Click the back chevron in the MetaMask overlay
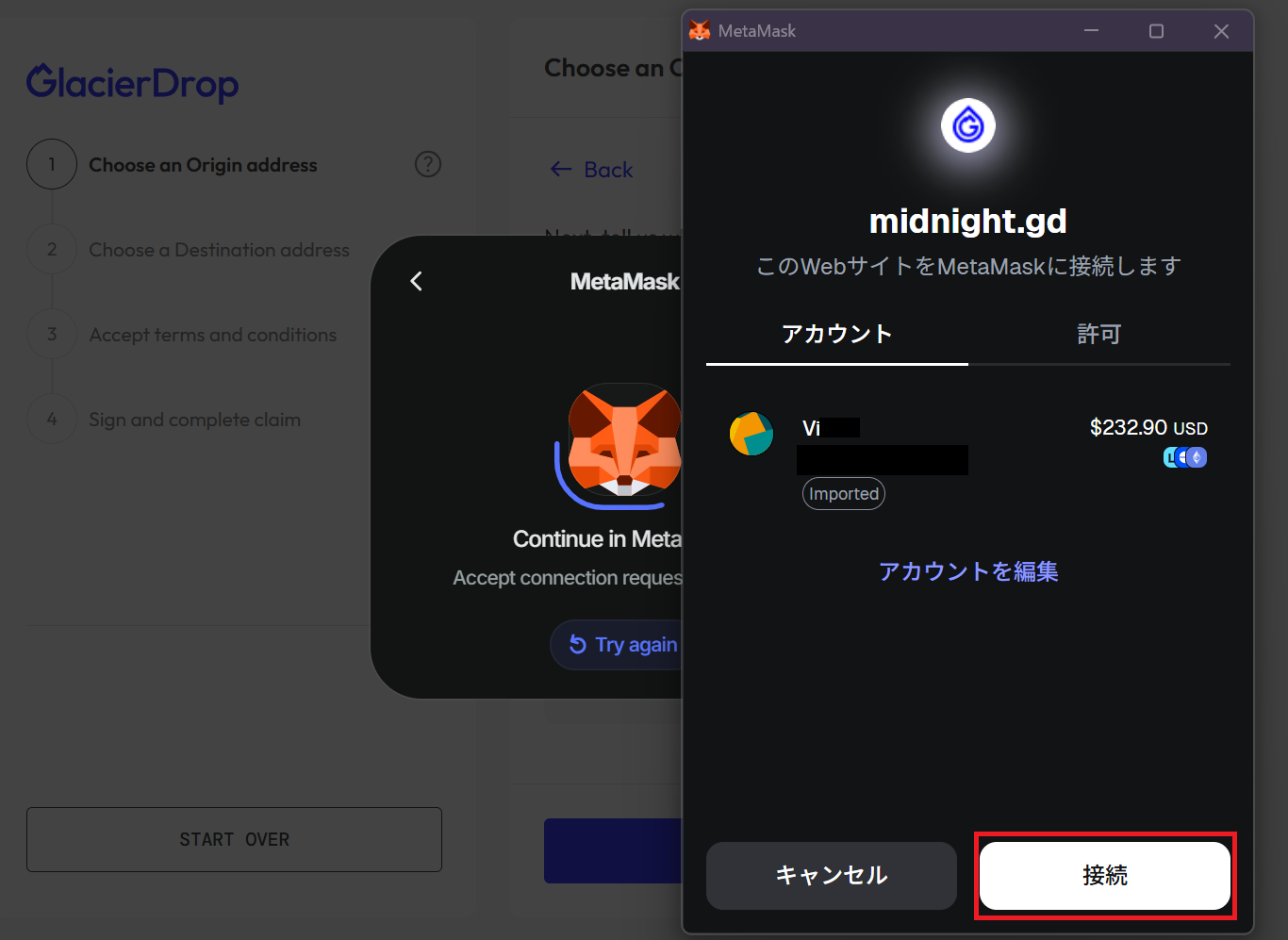Viewport: 1288px width, 940px height. [416, 281]
